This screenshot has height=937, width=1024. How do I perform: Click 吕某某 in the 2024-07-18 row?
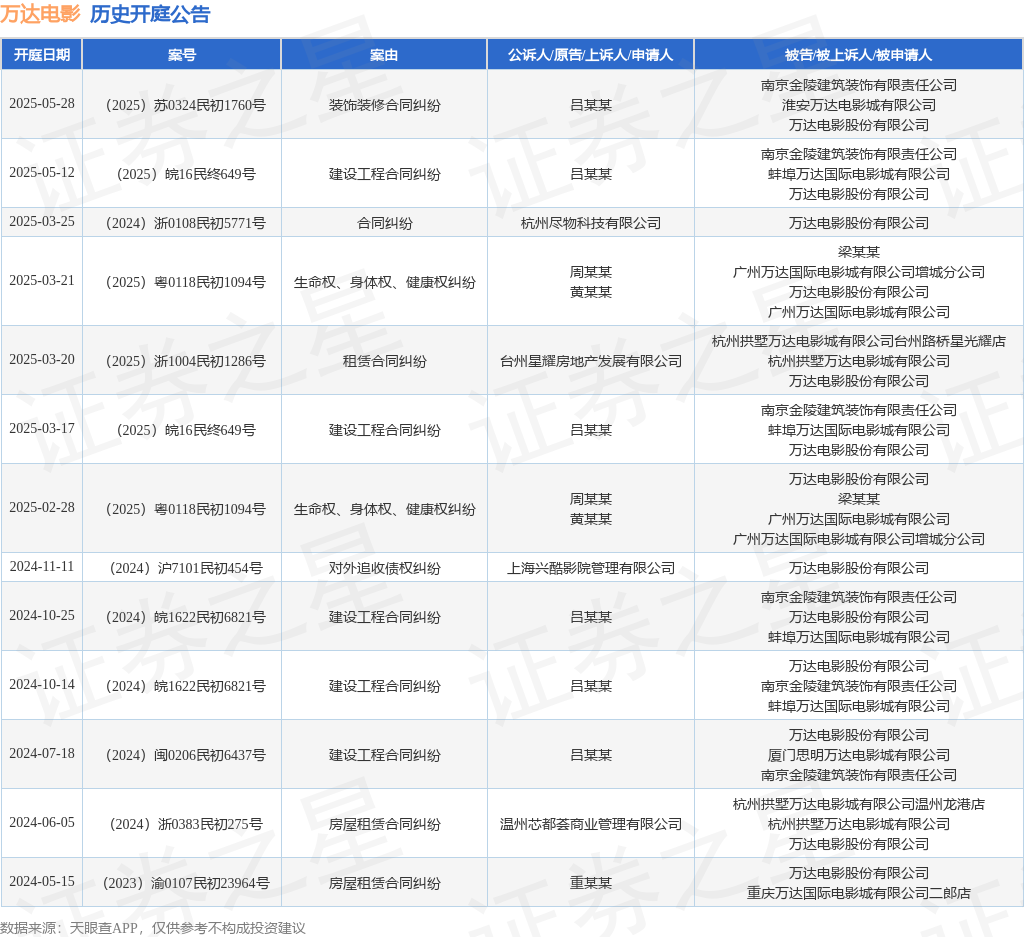click(590, 755)
